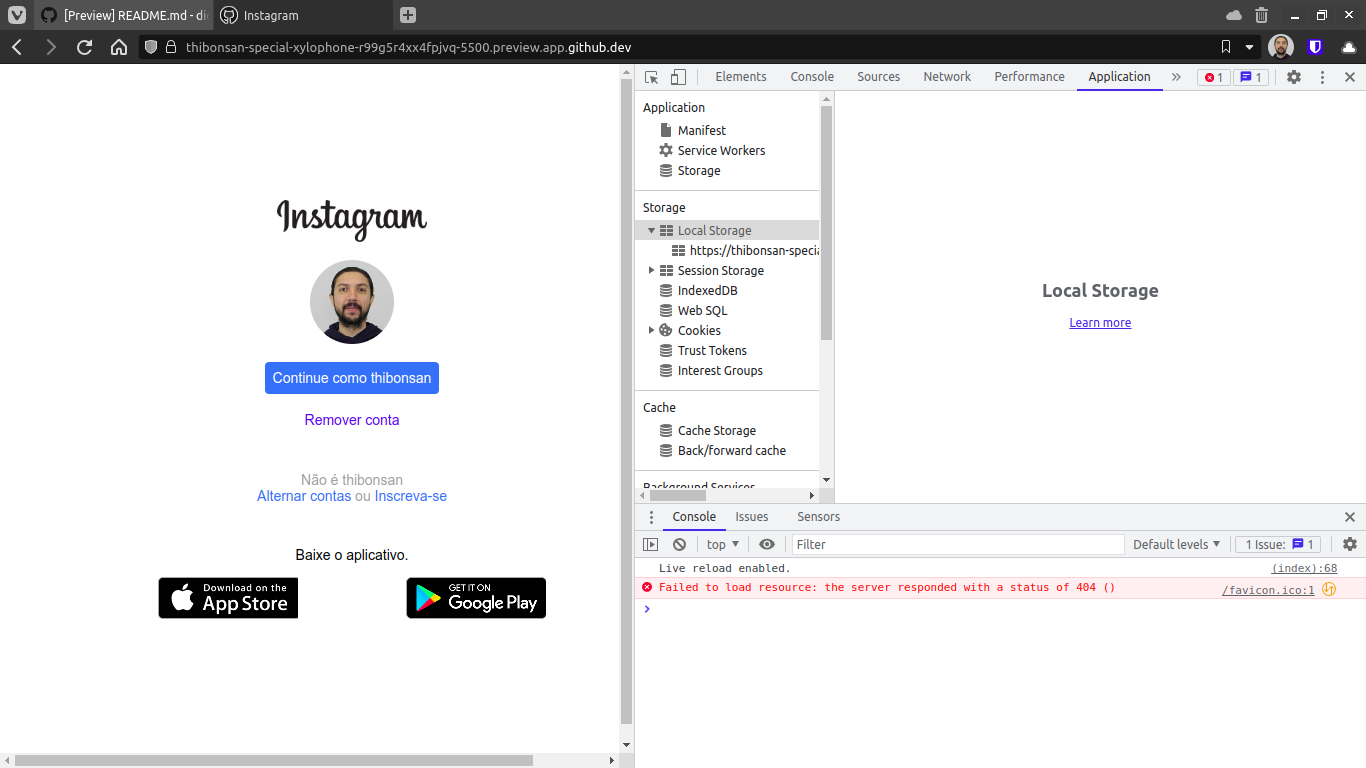
Task: Open the Learn more link
Action: (1100, 323)
